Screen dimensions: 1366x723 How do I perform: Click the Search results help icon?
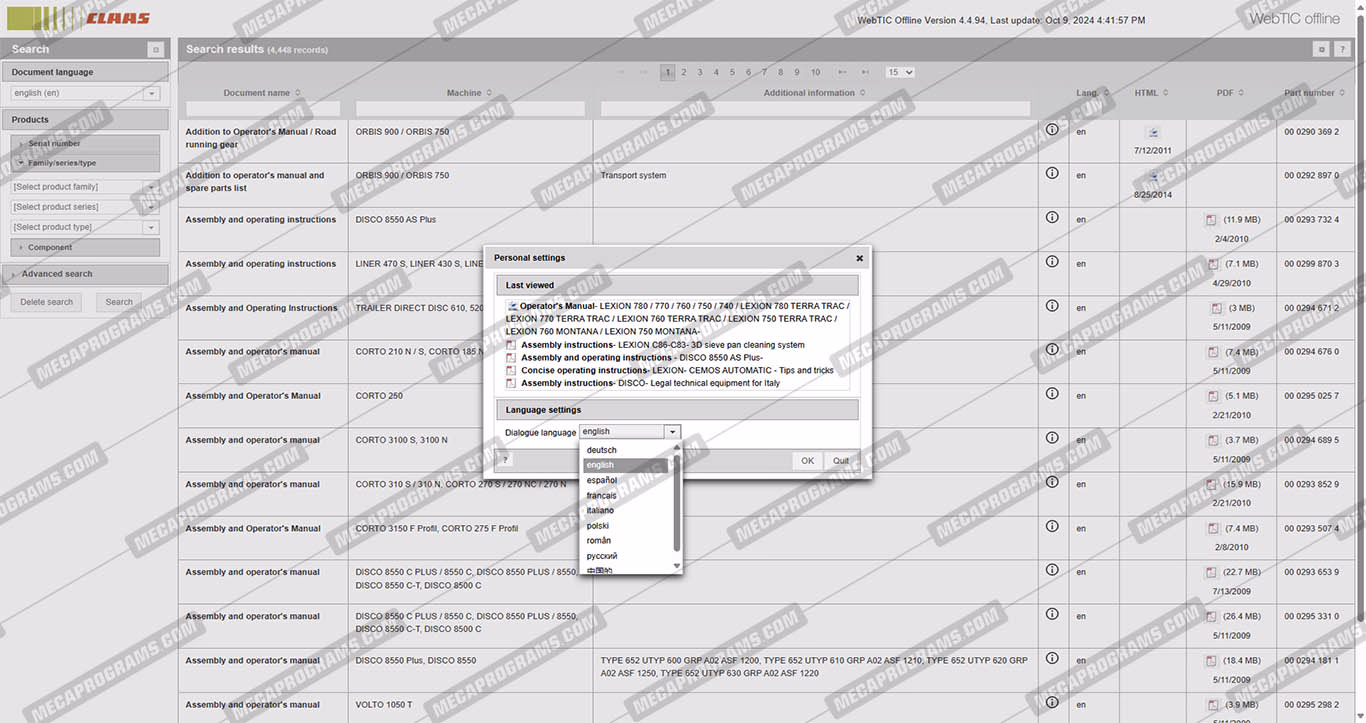point(1342,49)
